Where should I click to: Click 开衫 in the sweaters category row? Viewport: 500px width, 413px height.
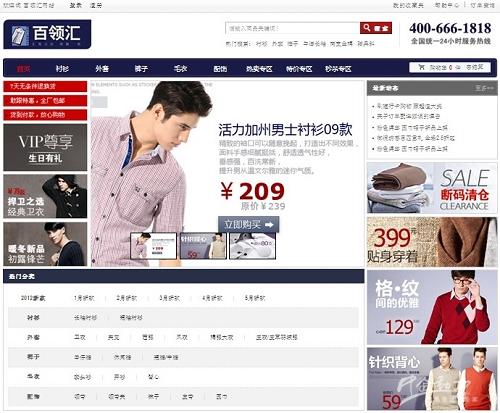119,377
